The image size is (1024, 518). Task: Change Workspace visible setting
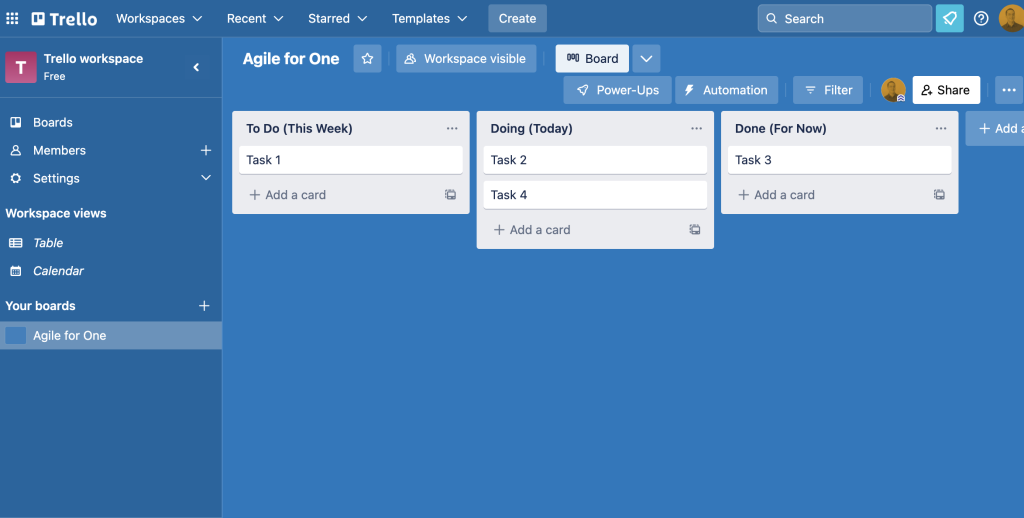click(x=466, y=59)
